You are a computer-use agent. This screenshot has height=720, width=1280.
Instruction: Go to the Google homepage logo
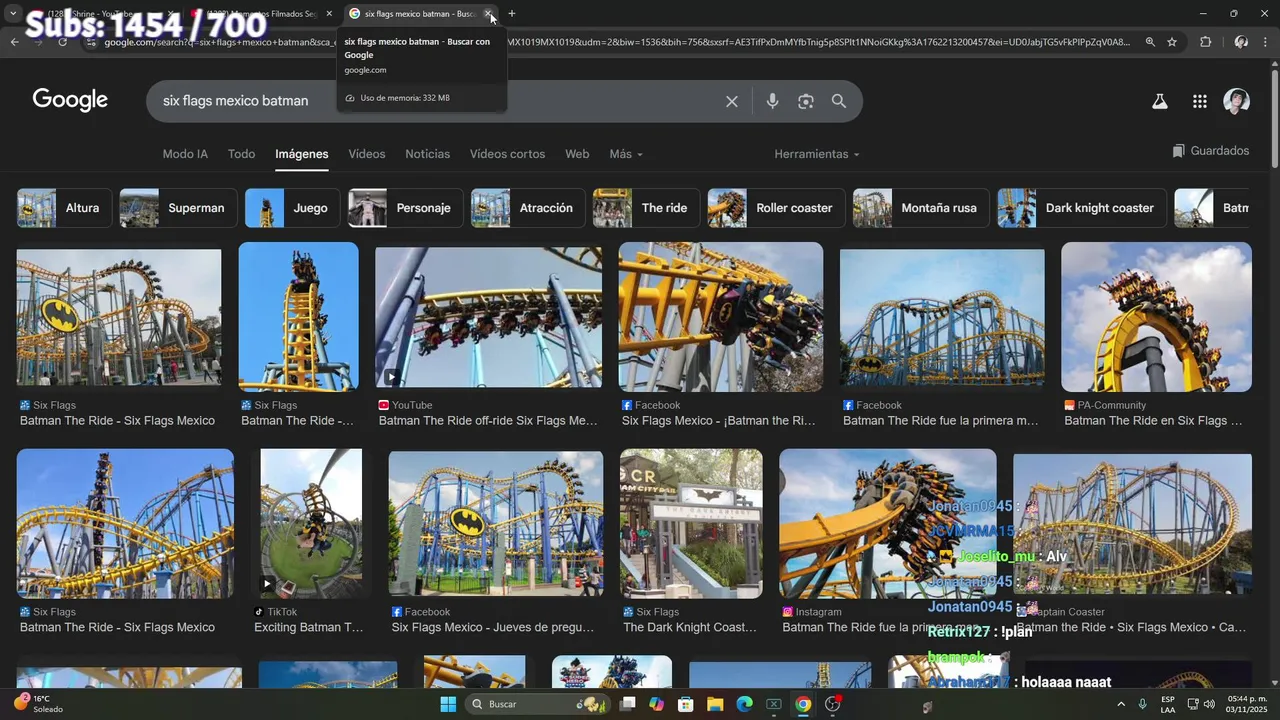coord(70,100)
